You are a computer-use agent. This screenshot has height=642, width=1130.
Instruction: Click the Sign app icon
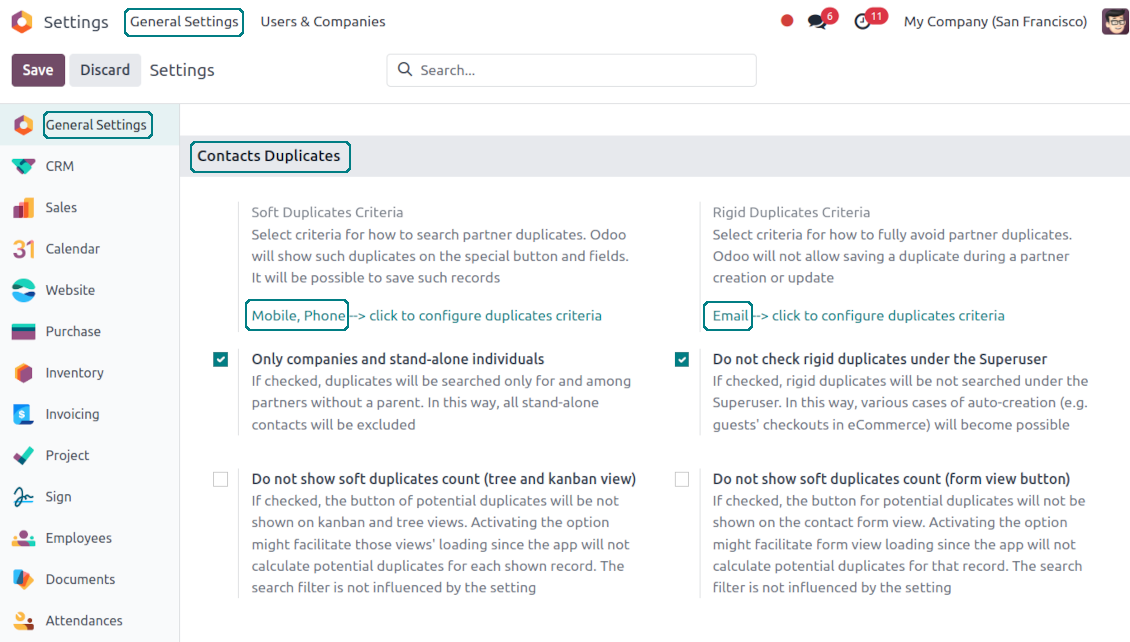pyautogui.click(x=23, y=496)
